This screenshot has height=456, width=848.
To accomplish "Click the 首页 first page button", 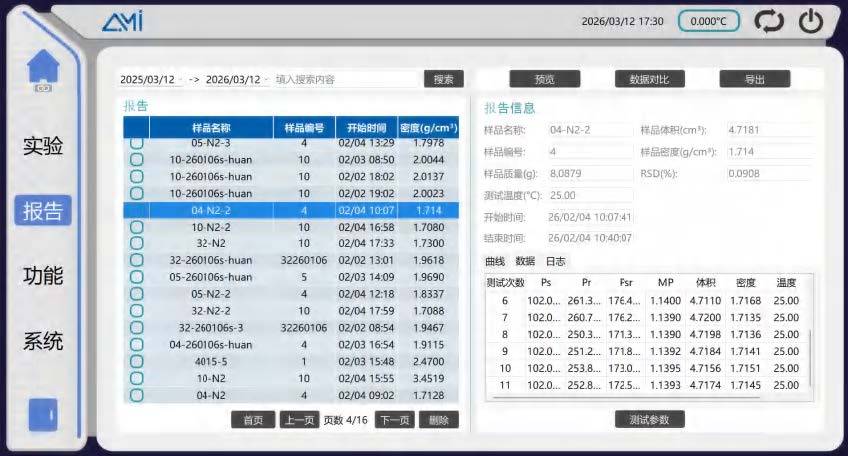I will pos(253,420).
